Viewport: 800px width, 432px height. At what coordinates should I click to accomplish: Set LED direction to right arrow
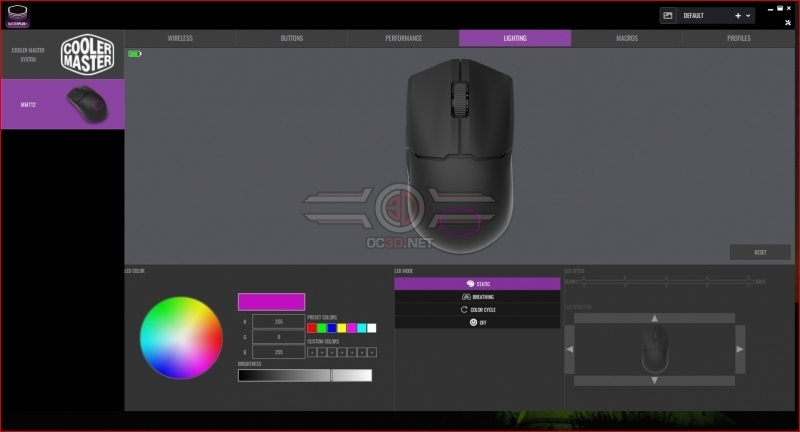[740, 349]
